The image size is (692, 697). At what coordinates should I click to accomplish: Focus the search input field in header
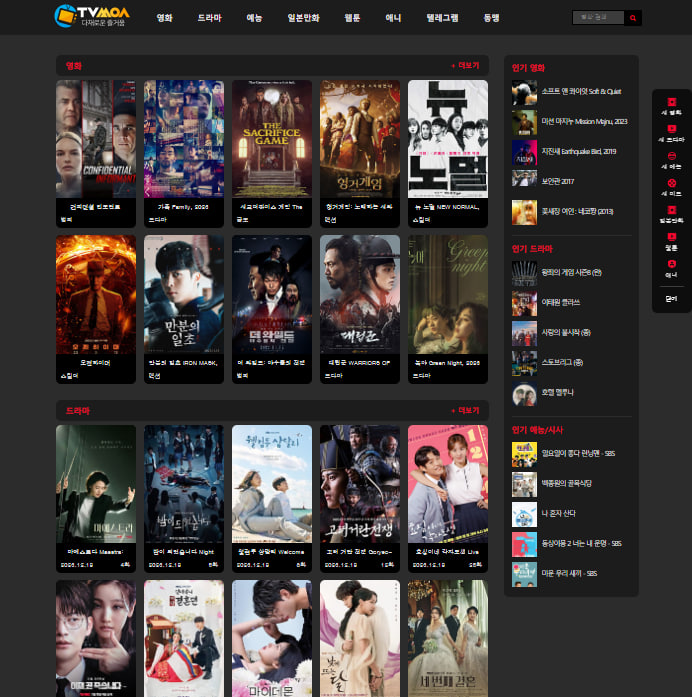[598, 18]
